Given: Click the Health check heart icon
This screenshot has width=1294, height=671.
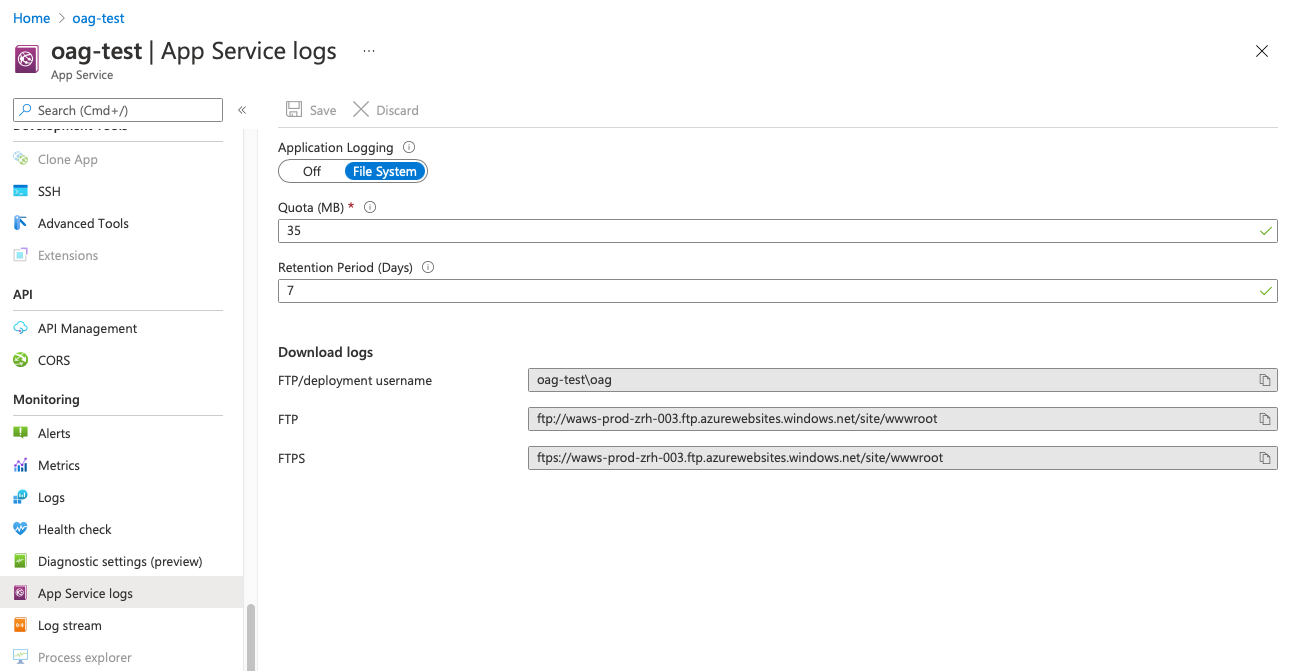Looking at the screenshot, I should [x=20, y=529].
